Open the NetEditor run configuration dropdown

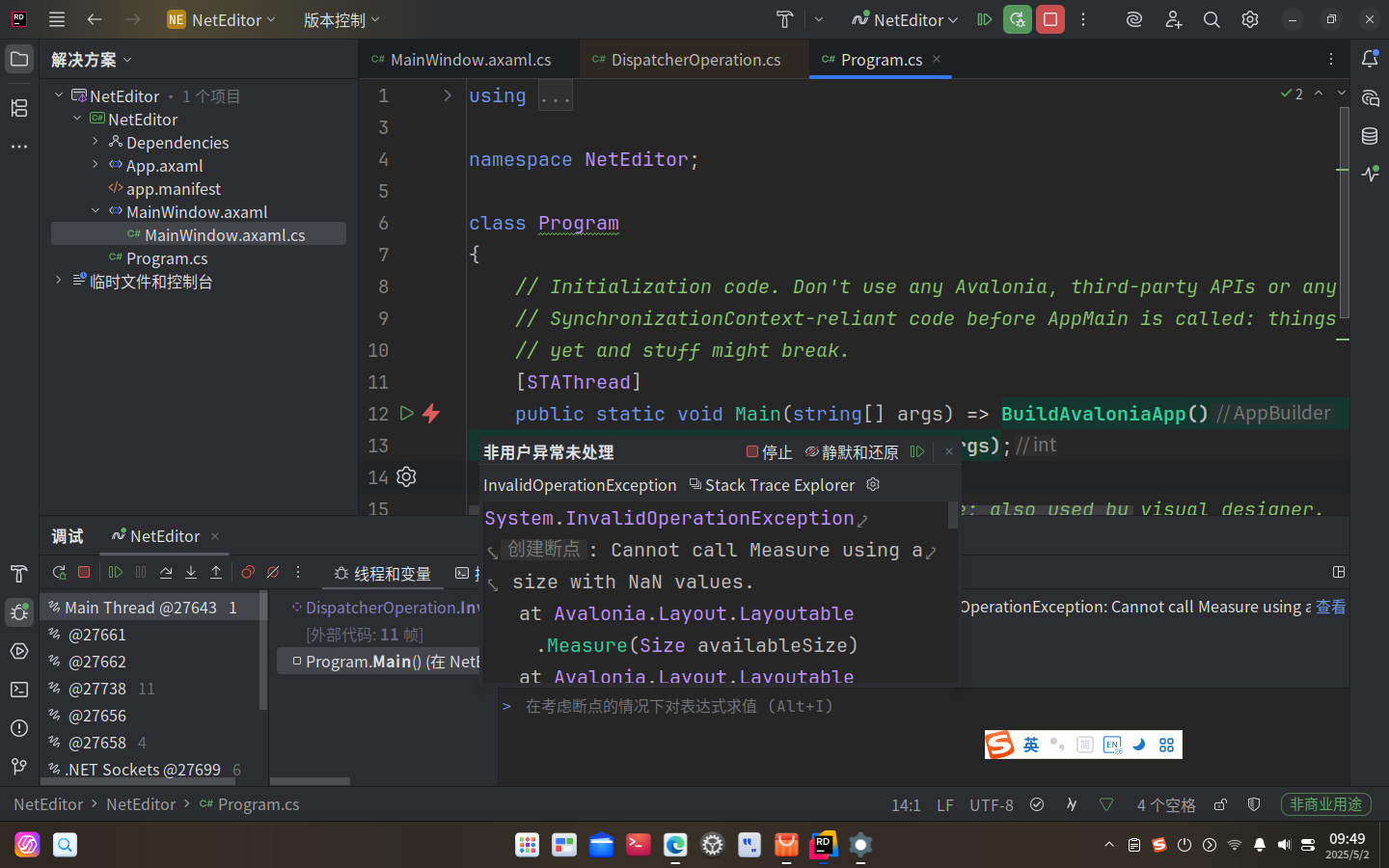[905, 19]
